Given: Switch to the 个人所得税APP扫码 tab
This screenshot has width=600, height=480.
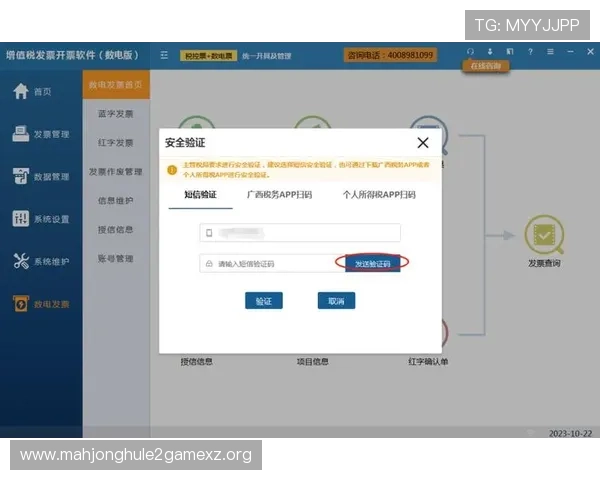Looking at the screenshot, I should tap(379, 195).
